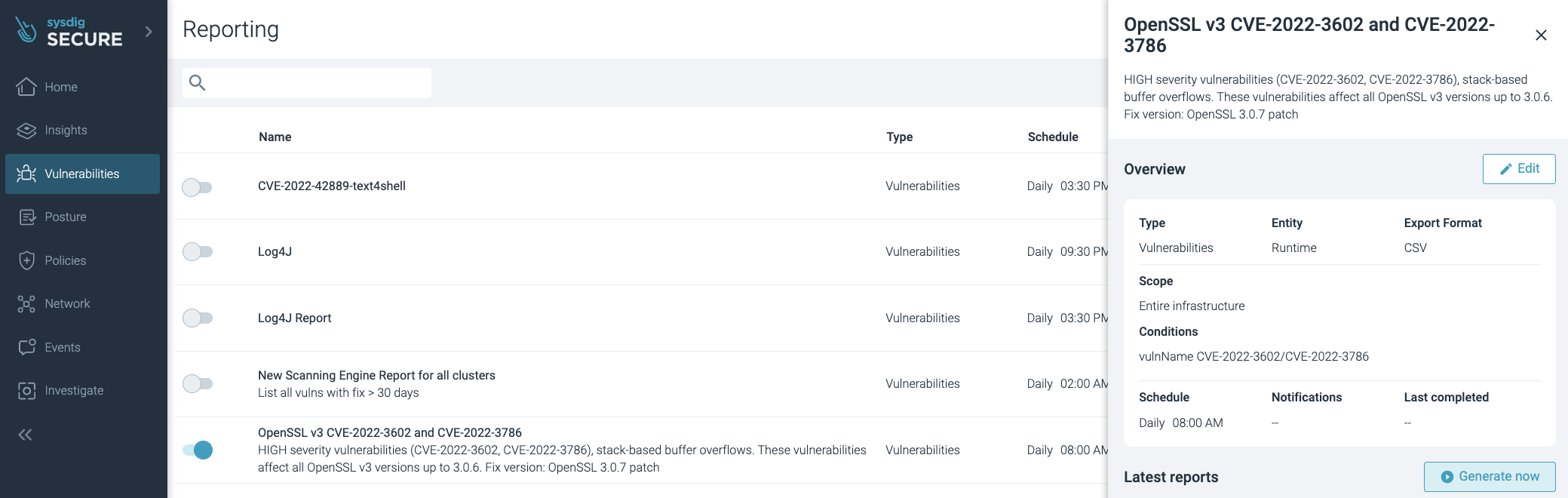Click the play icon on Generate now
Image resolution: width=1568 pixels, height=498 pixels.
pyautogui.click(x=1447, y=477)
